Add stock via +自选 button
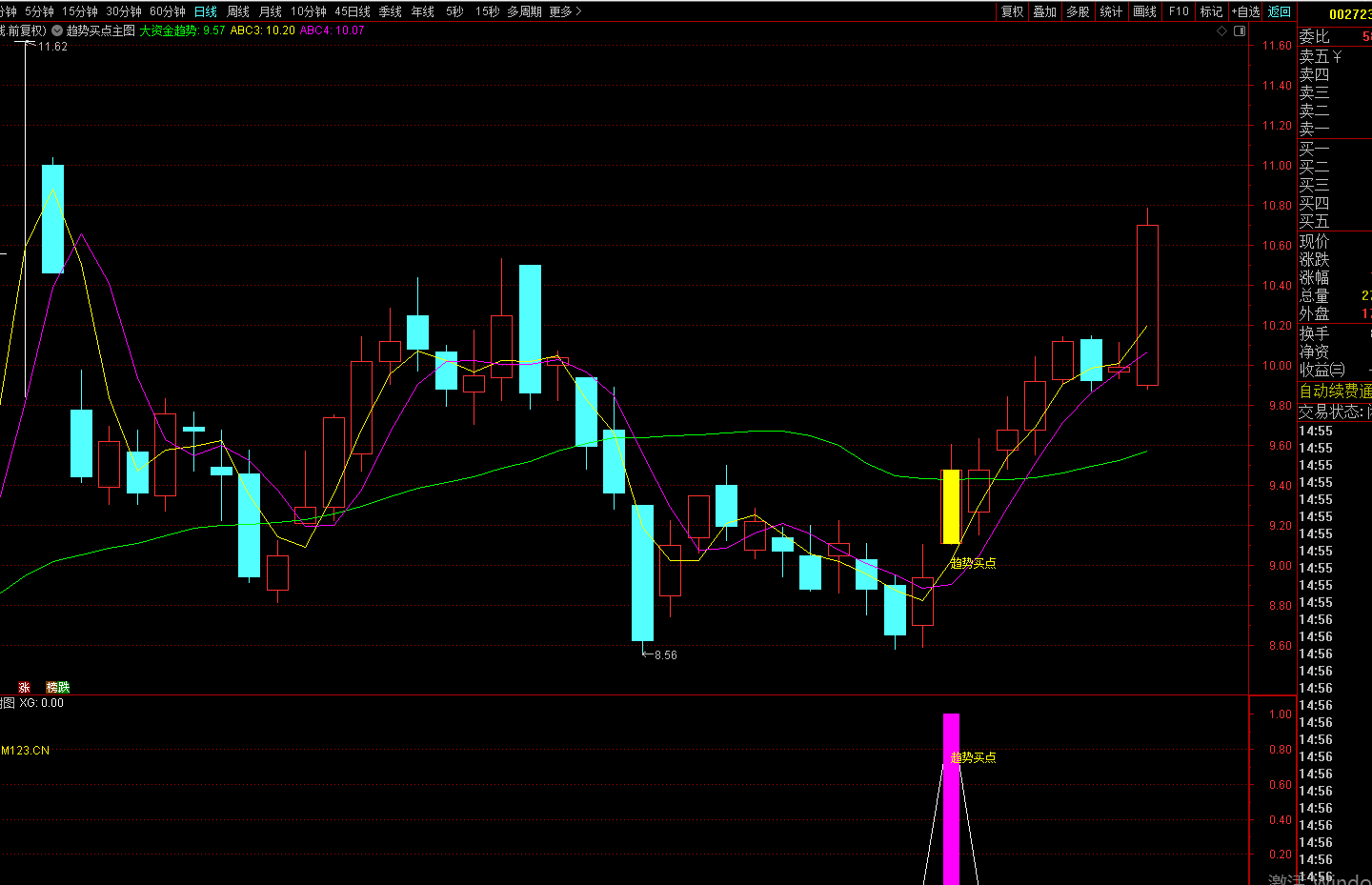This screenshot has height=885, width=1372. pyautogui.click(x=1245, y=11)
